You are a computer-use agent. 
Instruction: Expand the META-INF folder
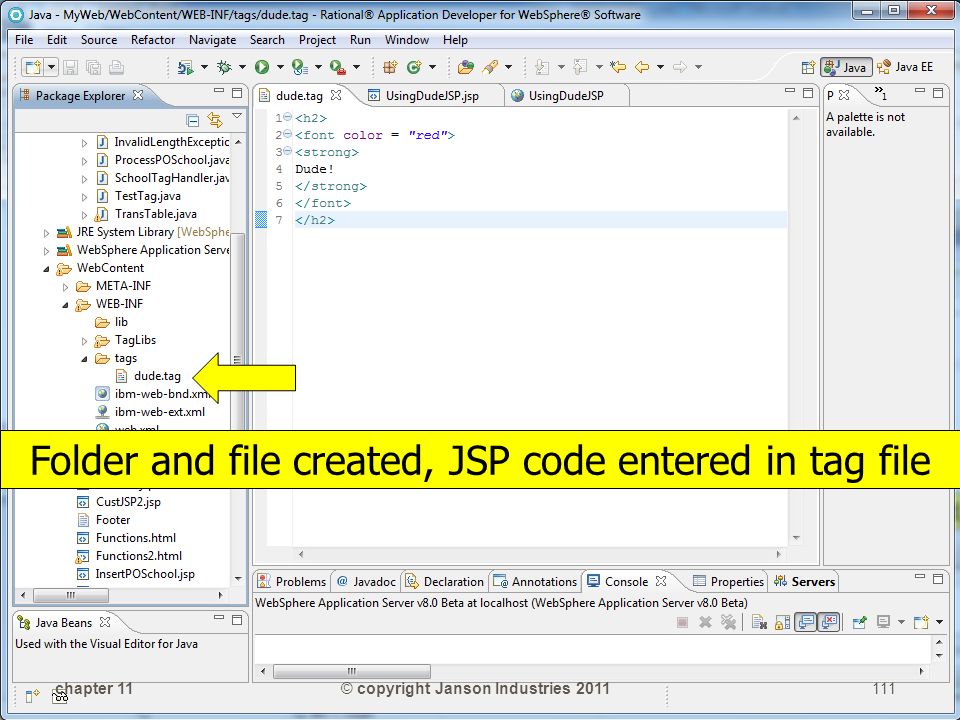[66, 287]
